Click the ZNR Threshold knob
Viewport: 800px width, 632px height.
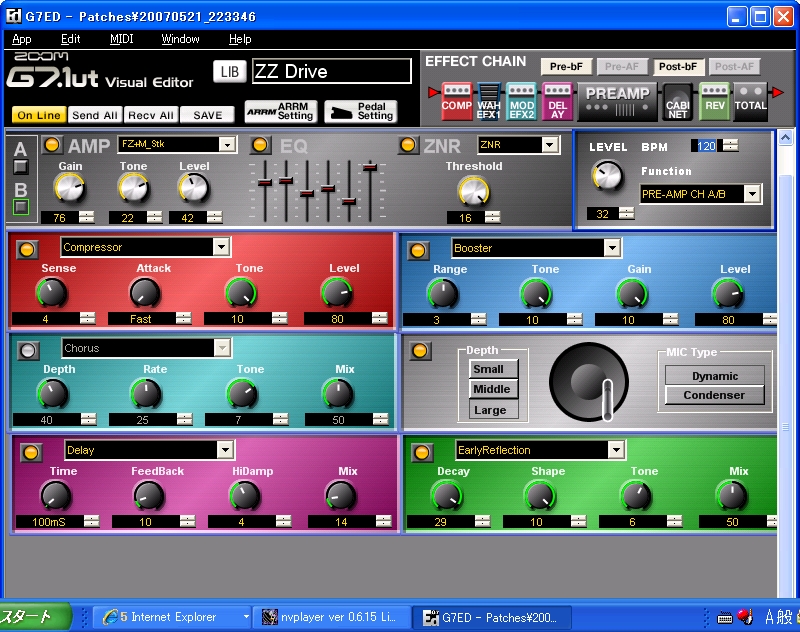pos(473,191)
